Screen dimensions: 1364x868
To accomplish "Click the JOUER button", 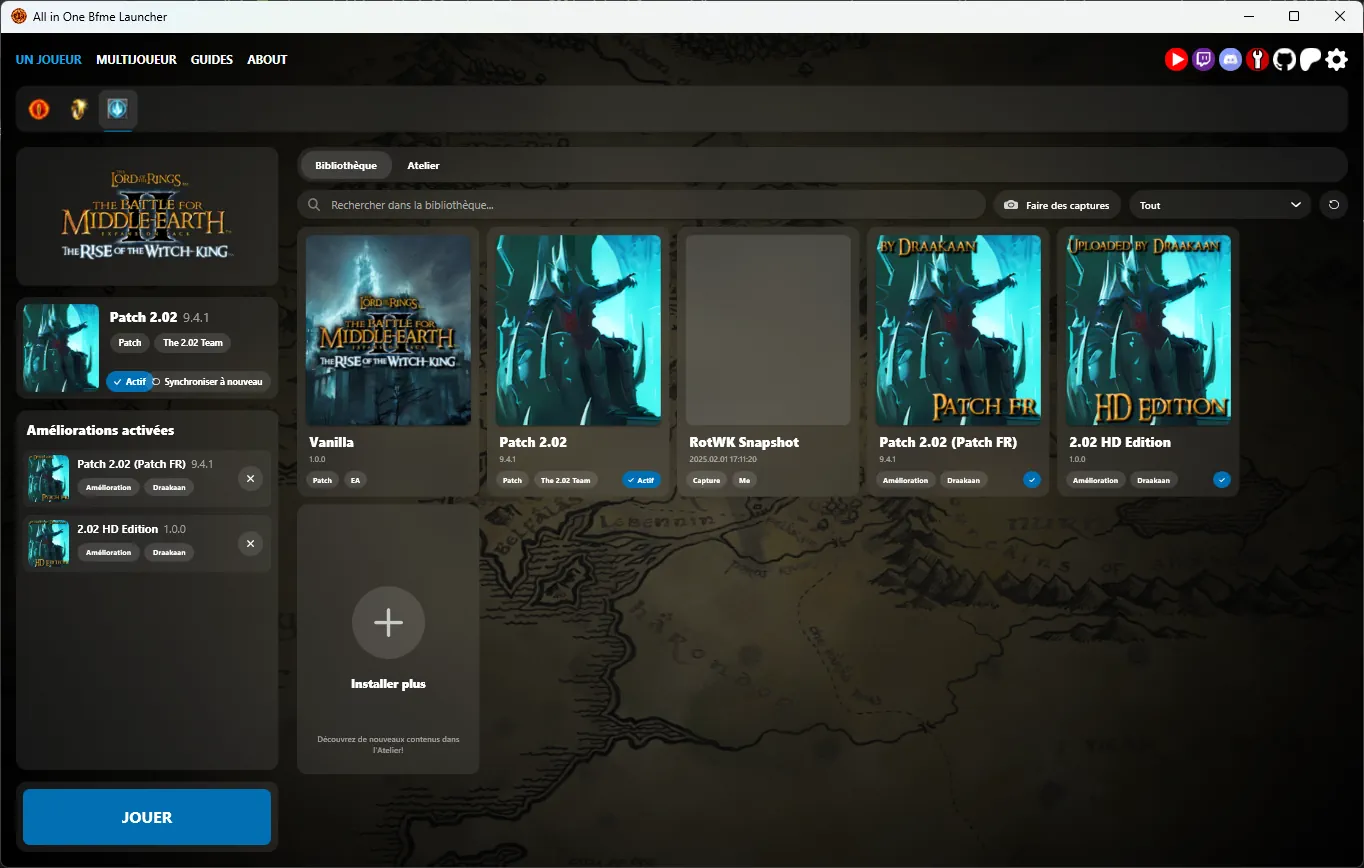I will point(147,817).
